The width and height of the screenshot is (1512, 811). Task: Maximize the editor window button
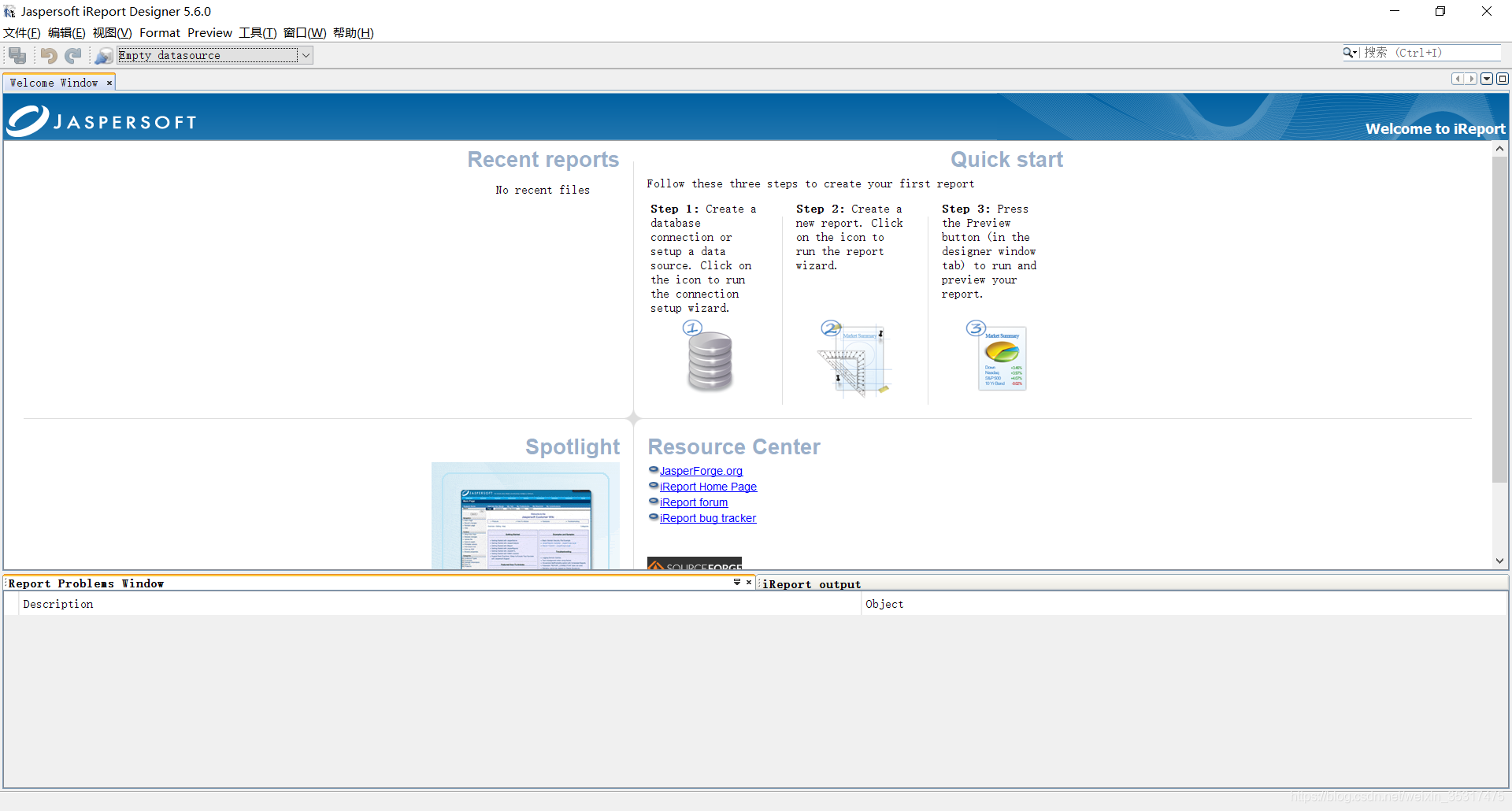click(x=1503, y=79)
